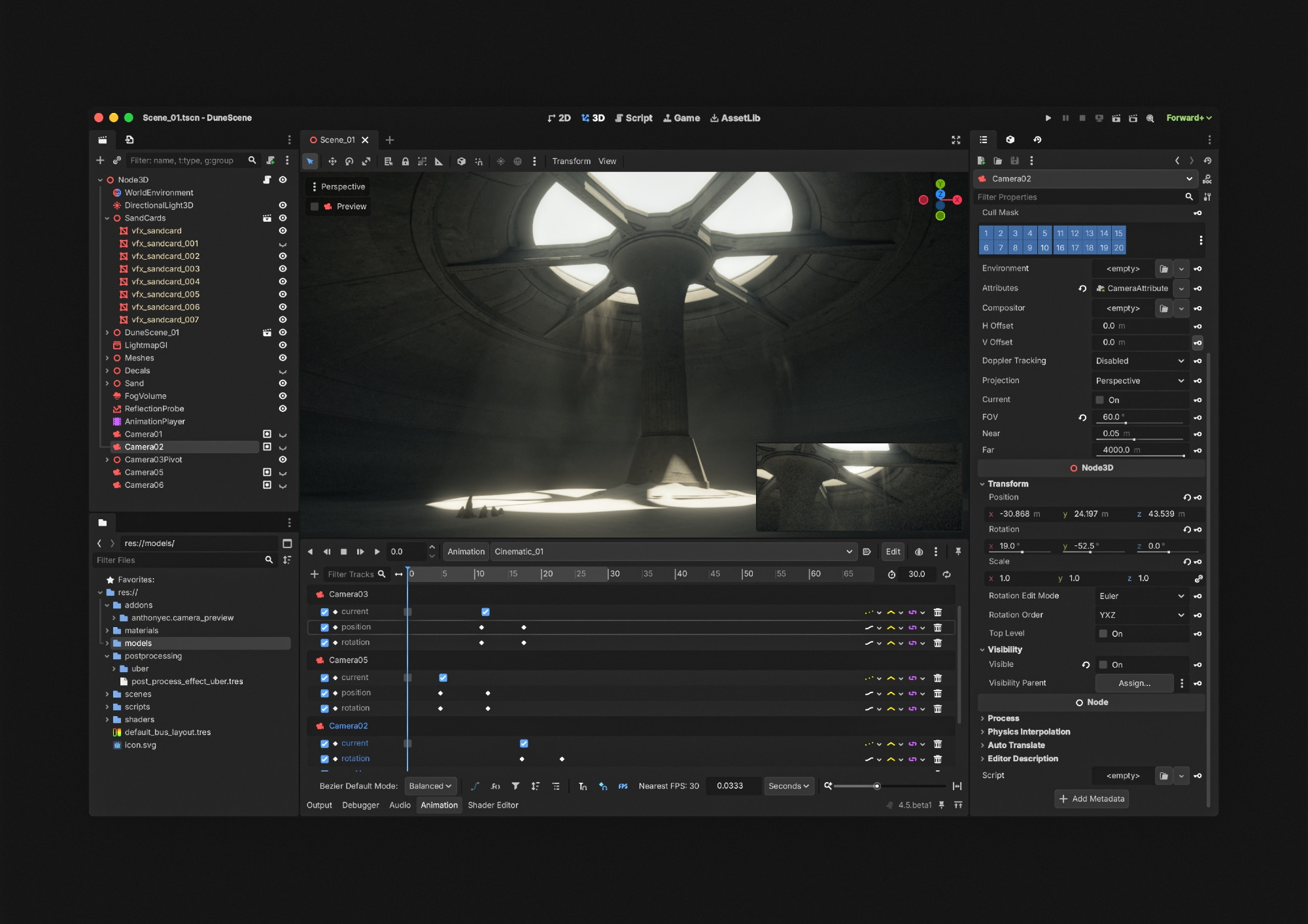Delete the Camera03 position track

[937, 628]
